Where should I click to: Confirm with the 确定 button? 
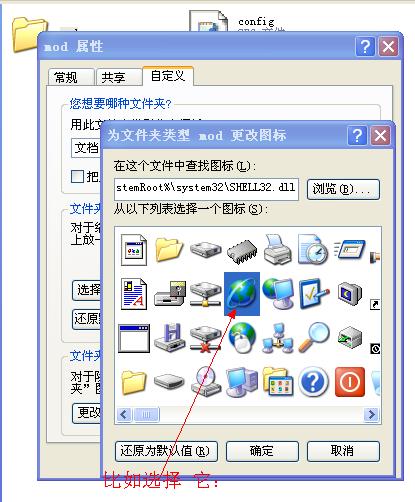262,451
